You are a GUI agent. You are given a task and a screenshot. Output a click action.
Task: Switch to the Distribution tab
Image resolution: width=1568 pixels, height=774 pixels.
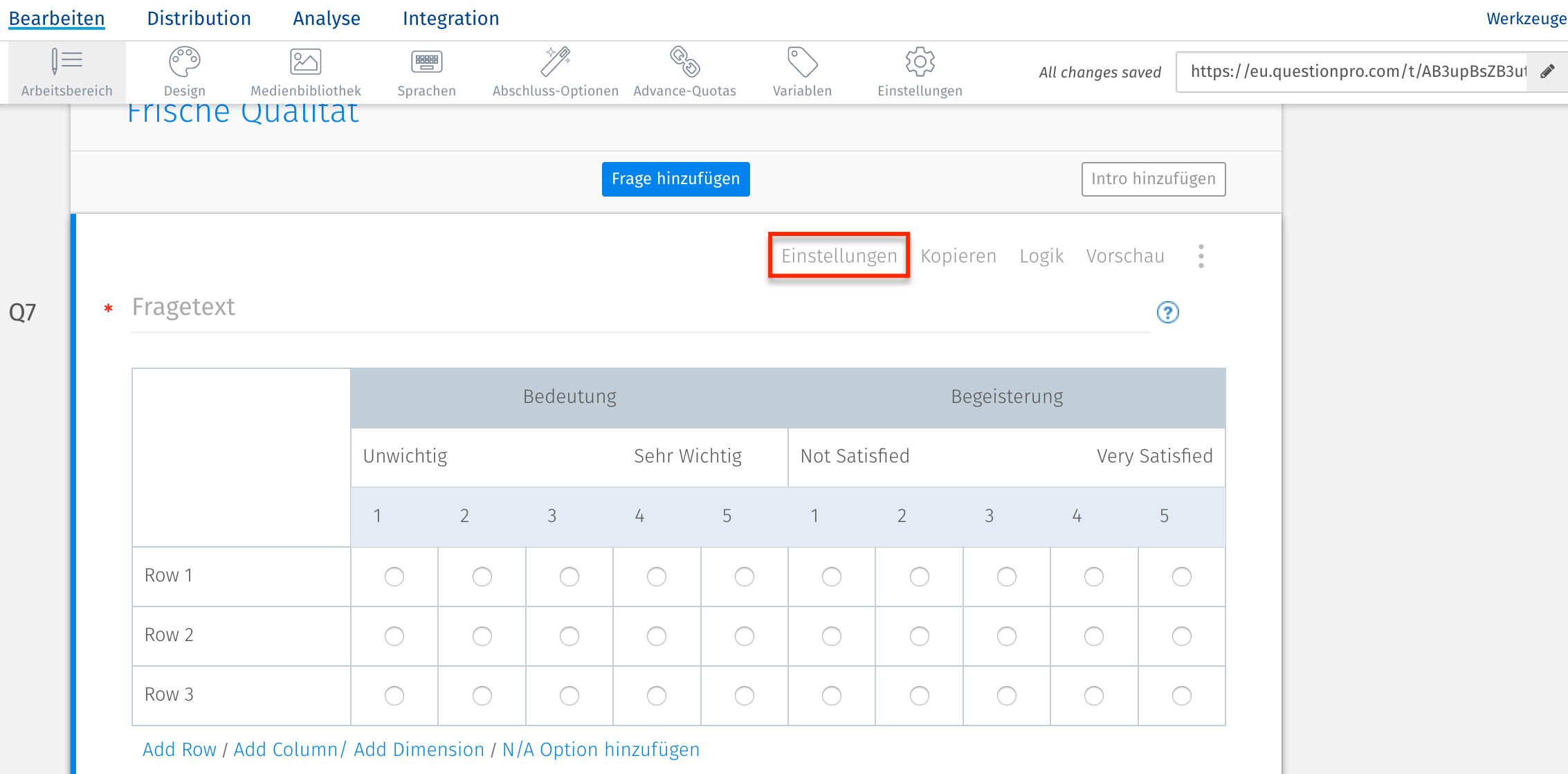pyautogui.click(x=199, y=18)
